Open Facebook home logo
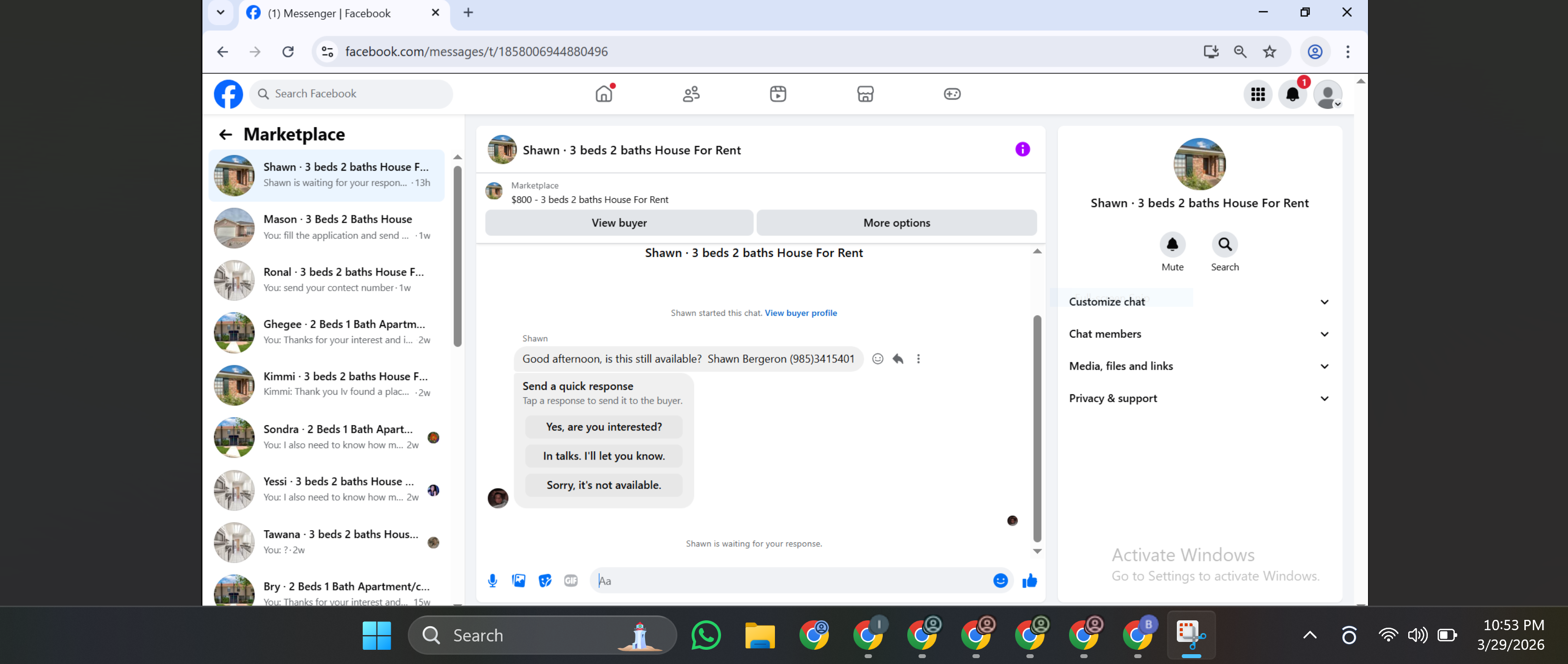 [x=228, y=94]
